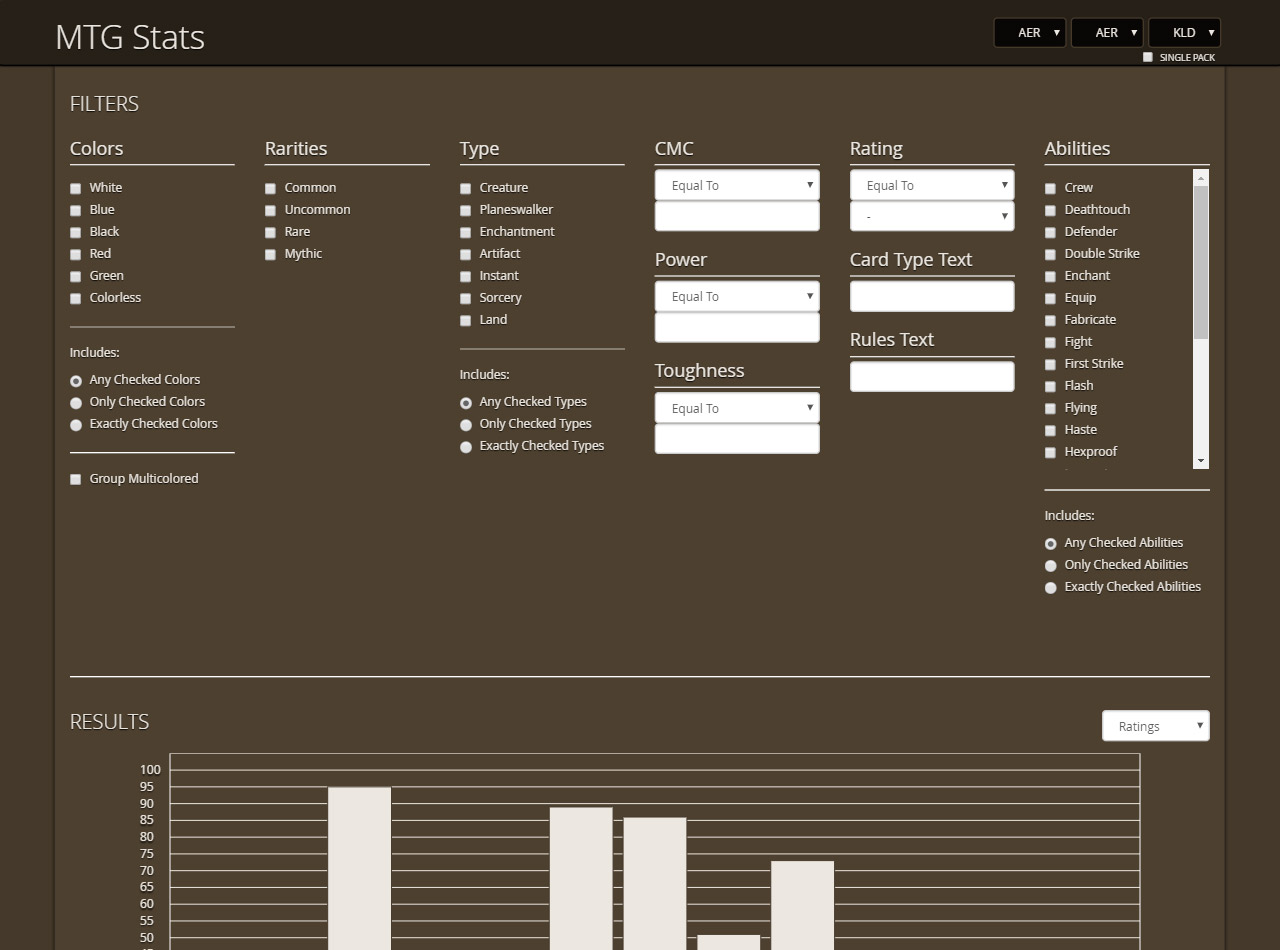Click the CMC value input field
Viewport: 1280px width, 950px height.
[737, 216]
